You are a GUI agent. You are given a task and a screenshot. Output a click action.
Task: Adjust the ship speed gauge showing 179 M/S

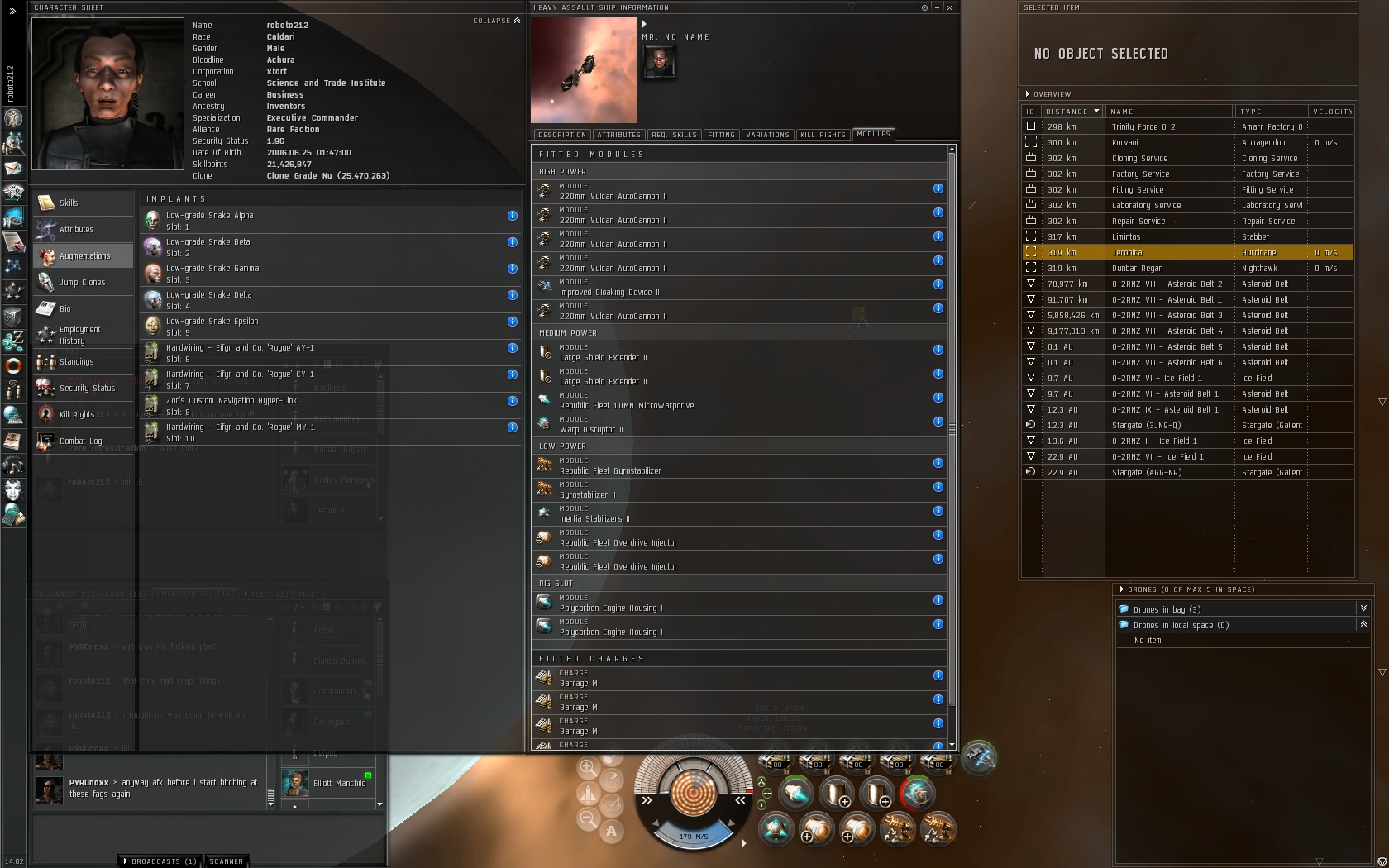coord(693,835)
